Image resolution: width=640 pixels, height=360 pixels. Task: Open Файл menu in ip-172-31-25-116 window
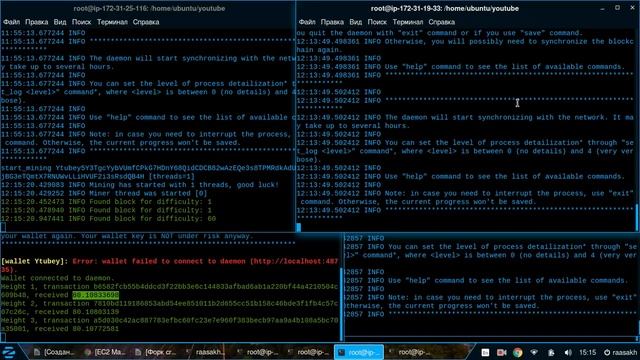[11, 22]
